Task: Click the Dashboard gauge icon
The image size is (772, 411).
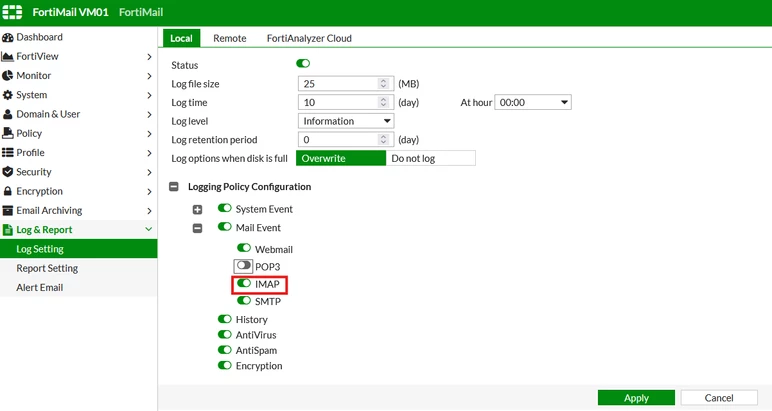Action: 7,37
